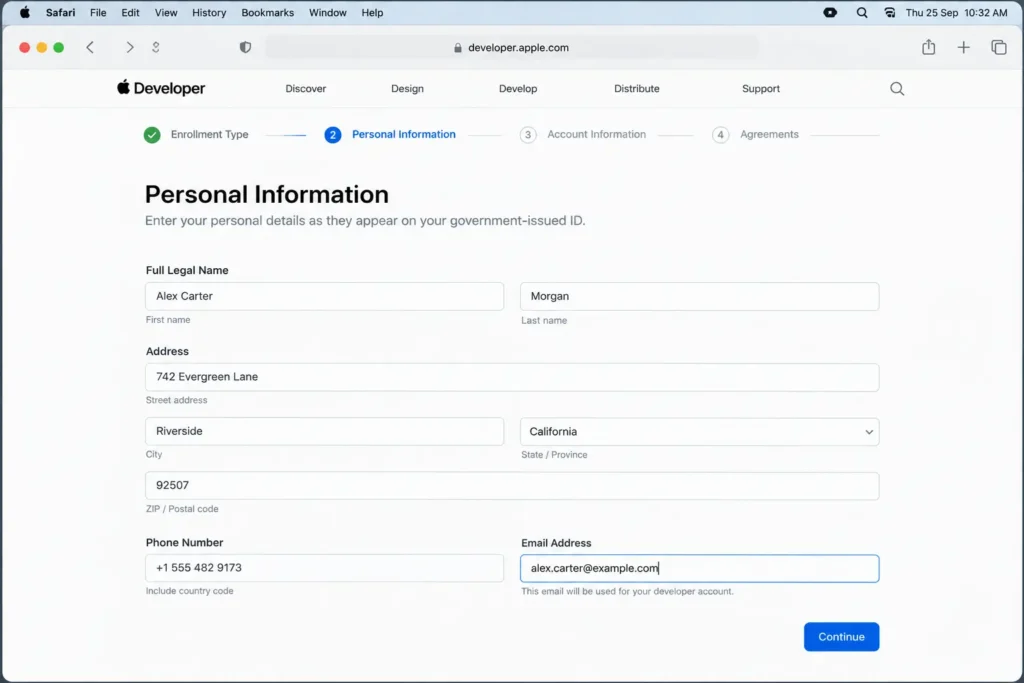Open Spotlight search in menu bar

pos(862,12)
